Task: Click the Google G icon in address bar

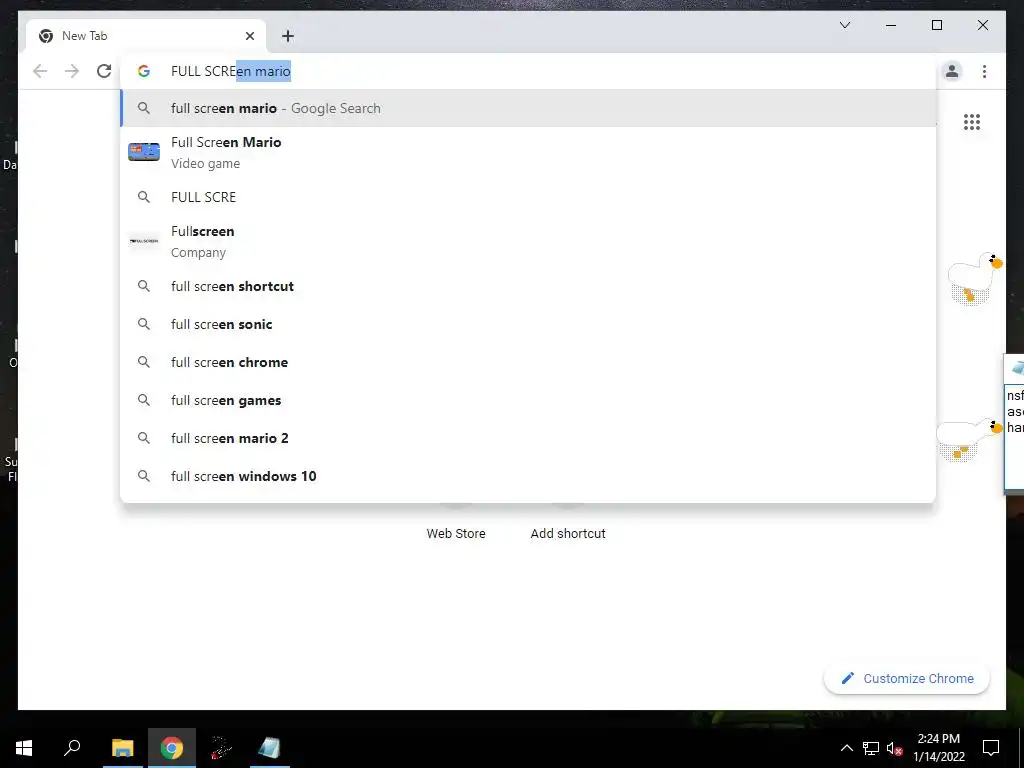Action: (x=144, y=71)
